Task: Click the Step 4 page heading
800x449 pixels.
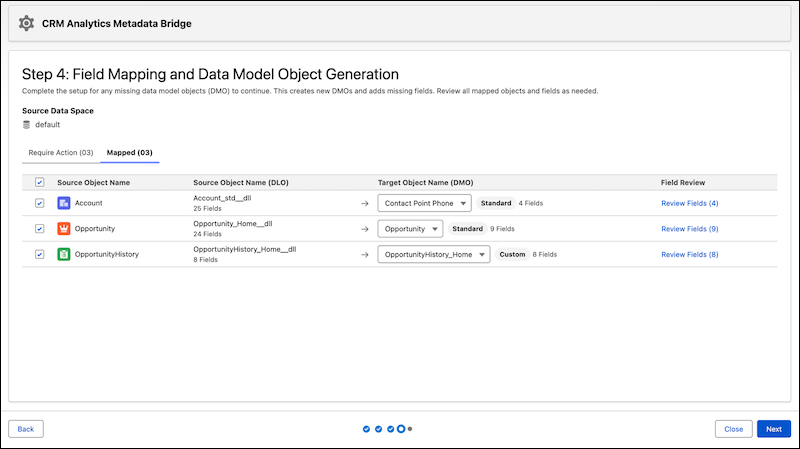Action: coord(210,74)
